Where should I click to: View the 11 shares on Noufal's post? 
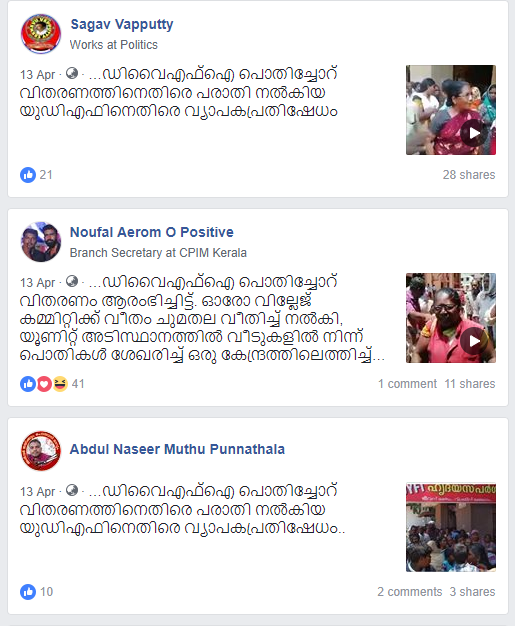[x=470, y=384]
